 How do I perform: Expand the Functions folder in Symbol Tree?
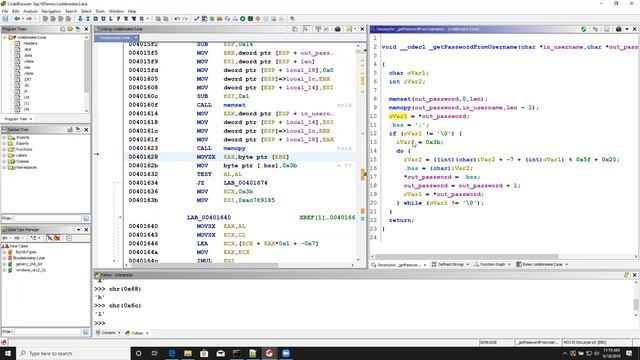coord(4,149)
